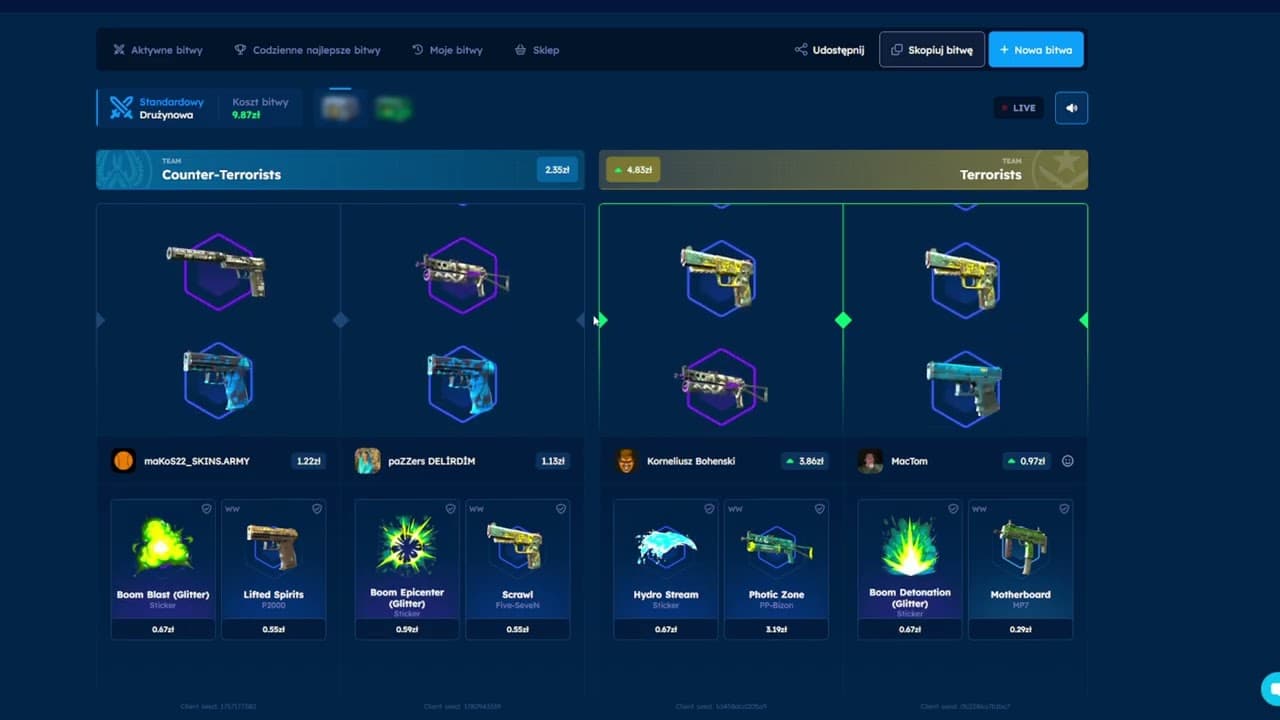
Task: Click the Counter-Terrorists team name
Action: (x=221, y=175)
